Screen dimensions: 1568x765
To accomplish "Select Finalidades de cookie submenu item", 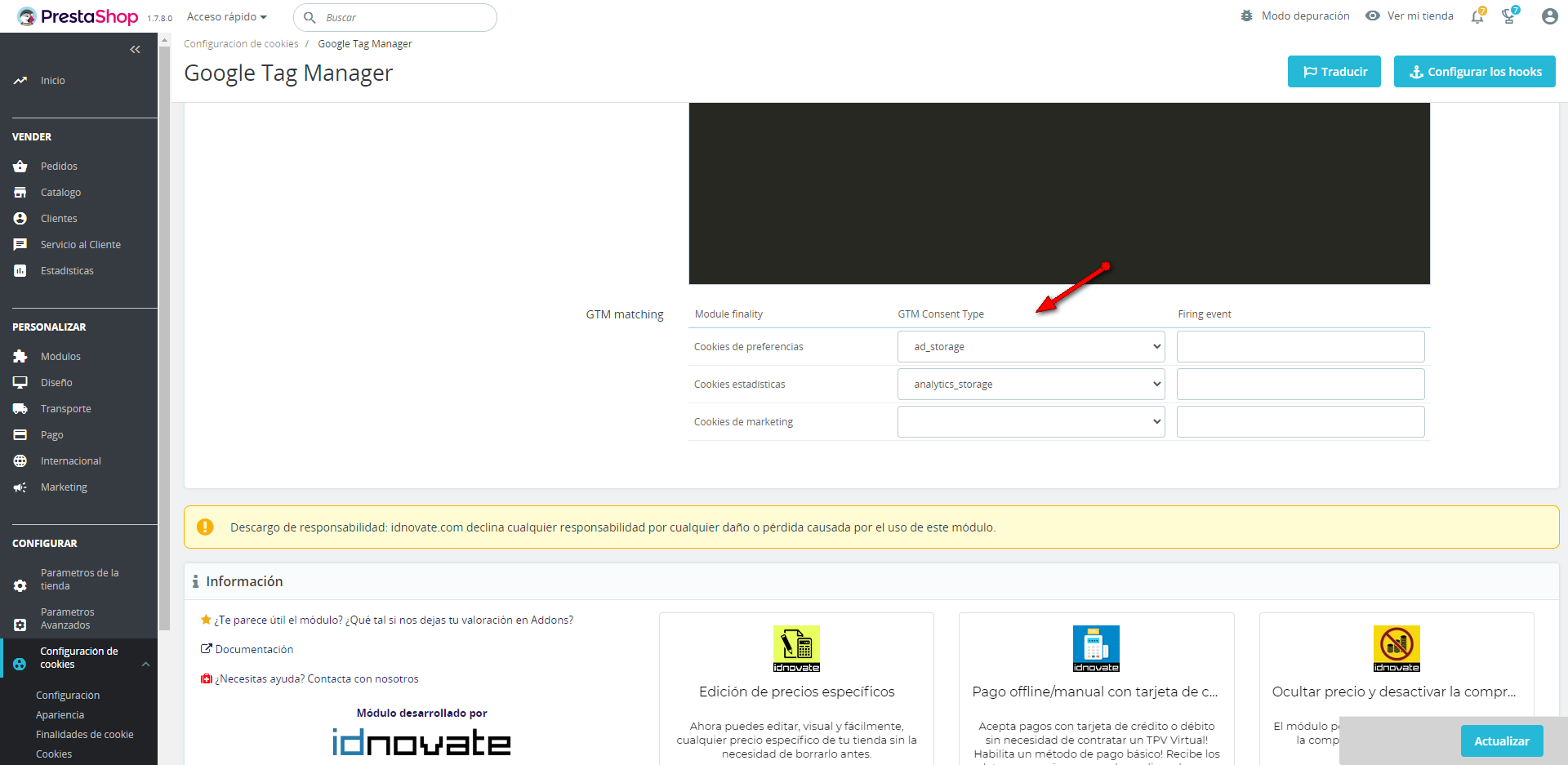I will click(x=85, y=735).
